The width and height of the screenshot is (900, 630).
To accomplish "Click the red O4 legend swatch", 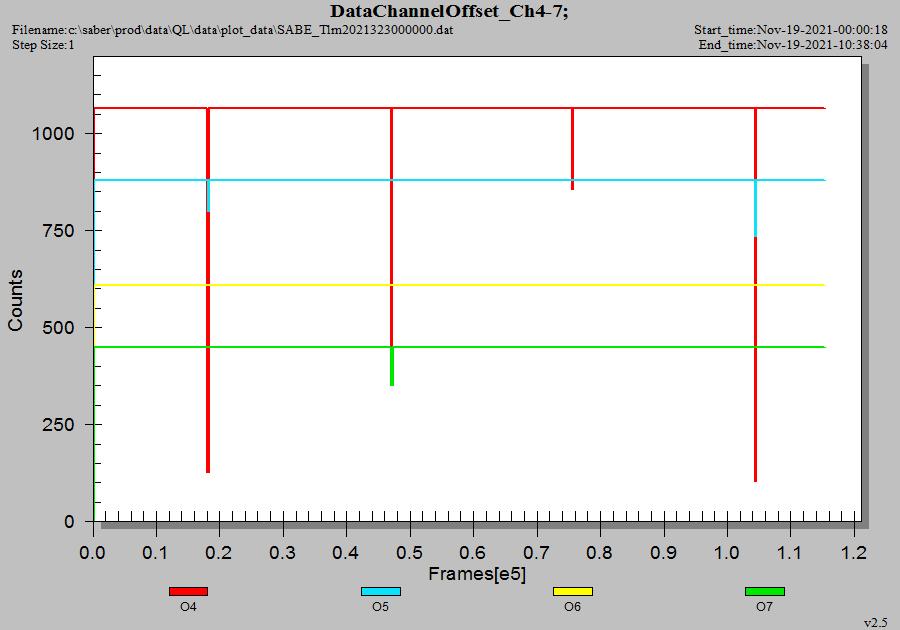I will [188, 592].
